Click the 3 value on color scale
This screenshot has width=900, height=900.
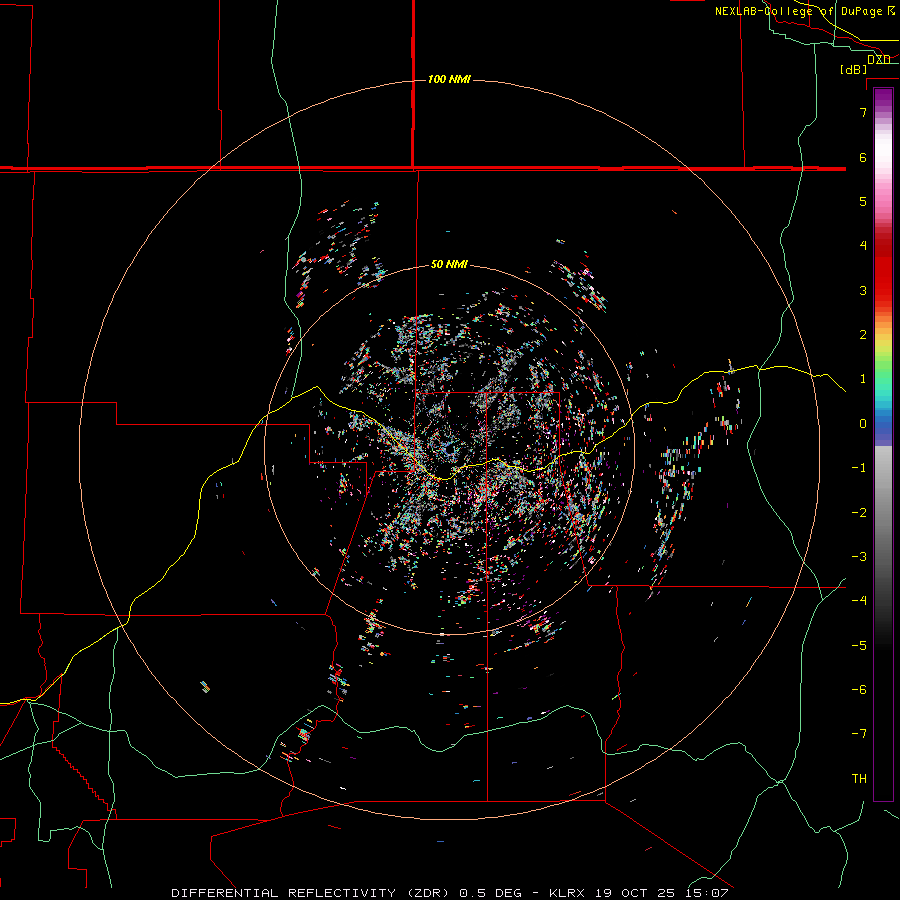(x=863, y=290)
